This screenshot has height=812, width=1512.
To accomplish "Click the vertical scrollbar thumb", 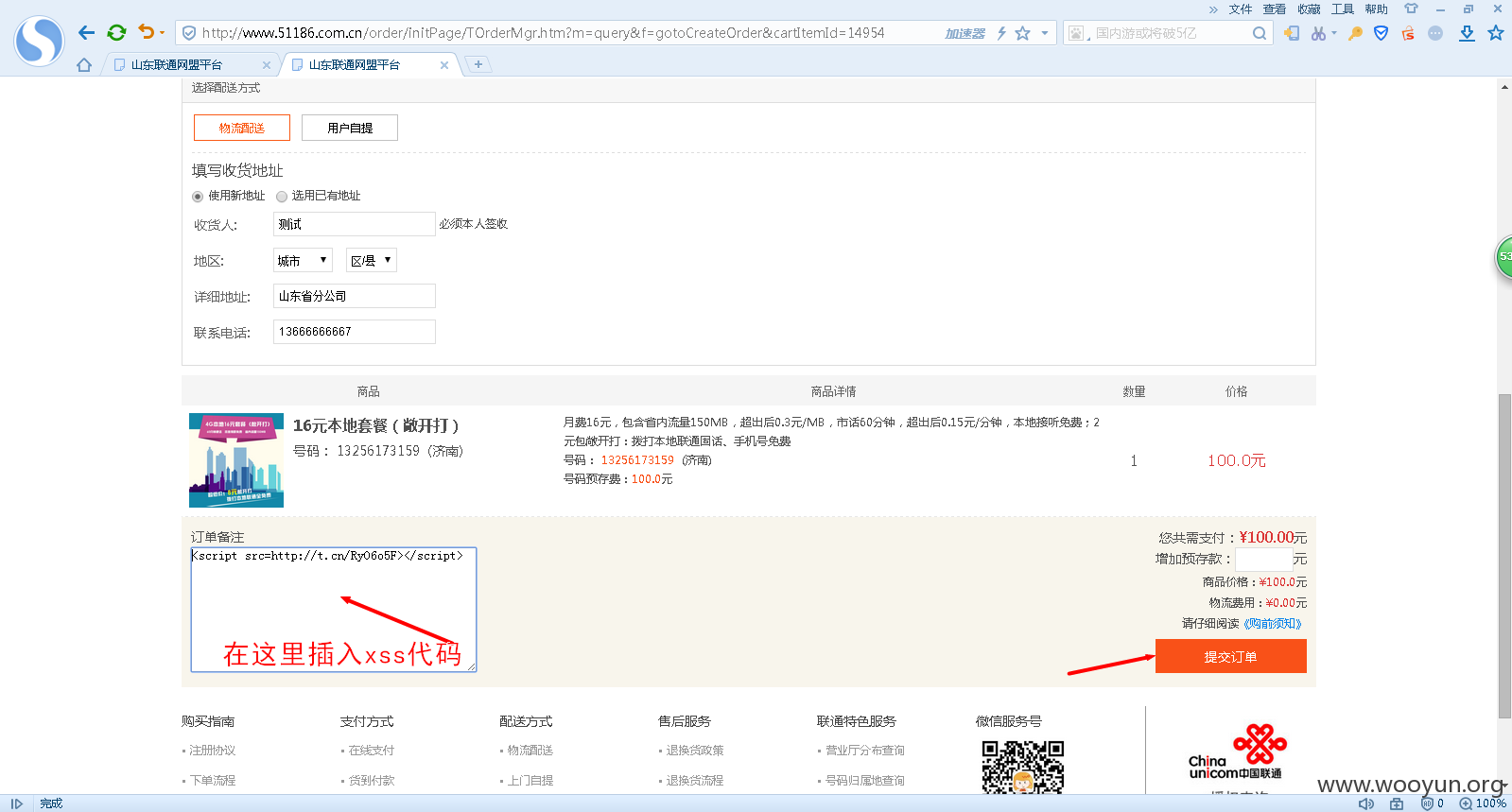I will pyautogui.click(x=1504, y=557).
